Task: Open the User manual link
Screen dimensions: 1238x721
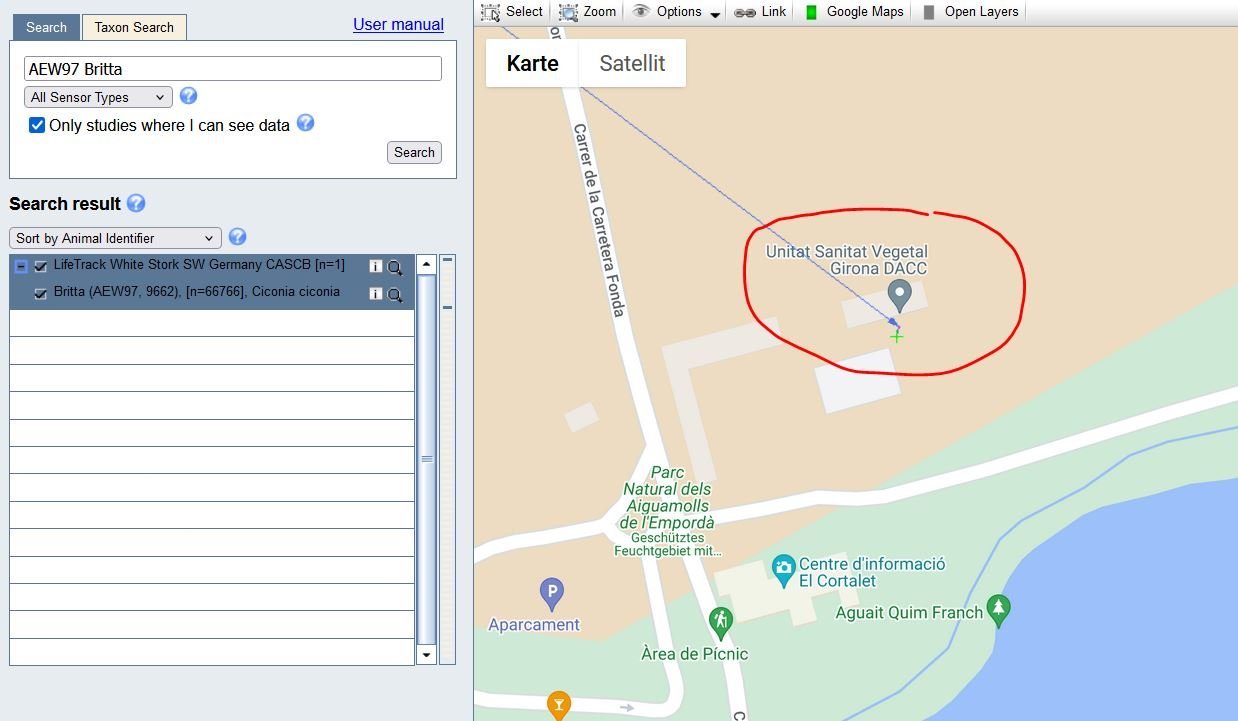Action: coord(398,24)
